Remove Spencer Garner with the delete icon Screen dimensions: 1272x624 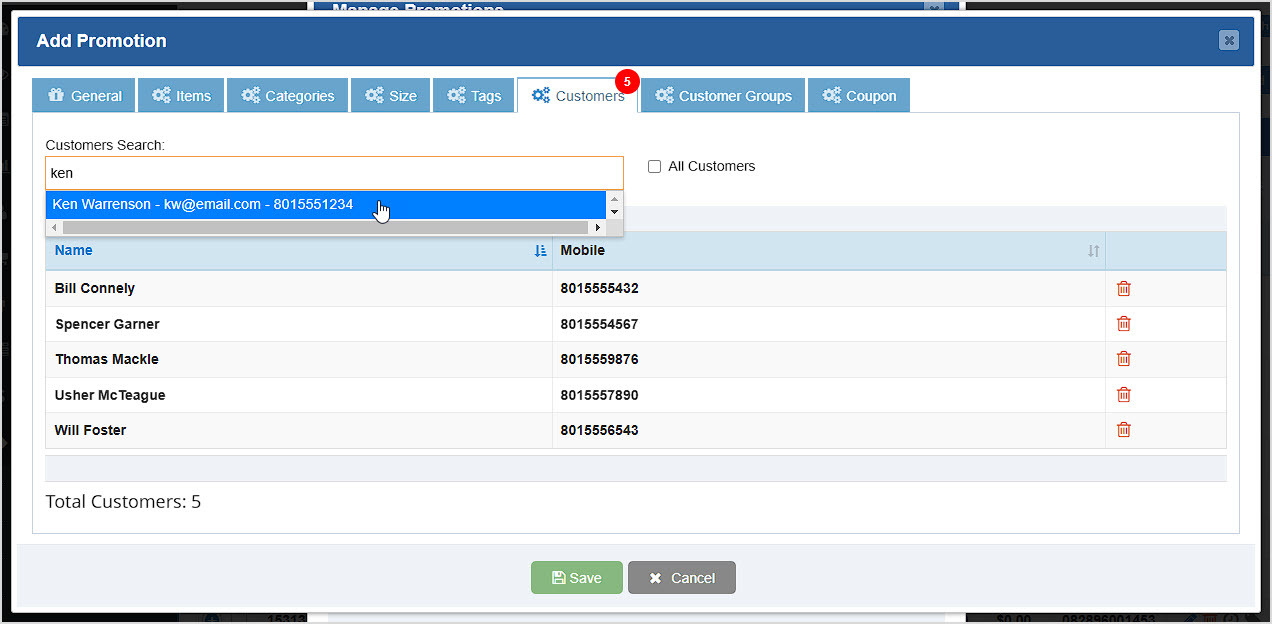1123,323
